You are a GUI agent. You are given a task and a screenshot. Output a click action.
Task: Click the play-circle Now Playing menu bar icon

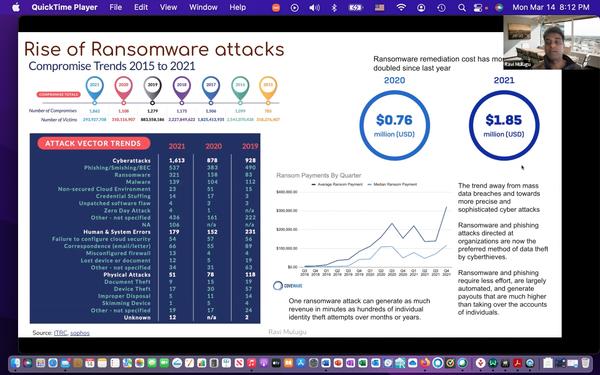coord(294,8)
